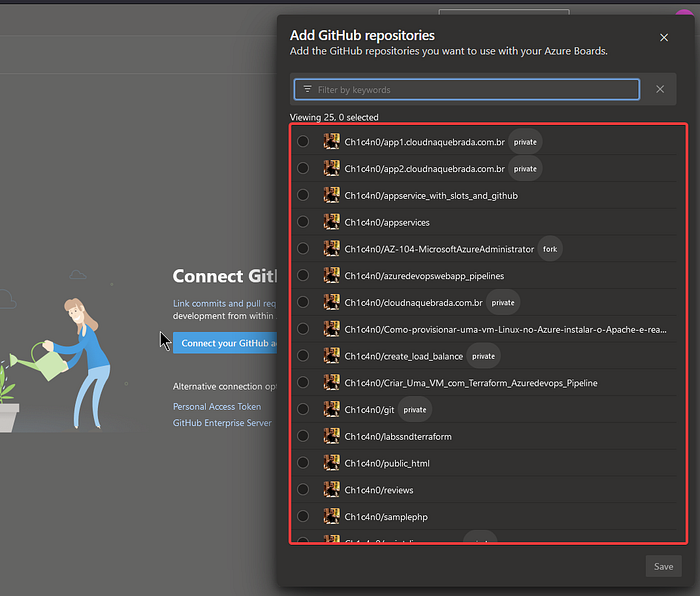Click avatar icon of app1.cloudnaquebrada.com.br
The image size is (700, 596).
point(331,142)
